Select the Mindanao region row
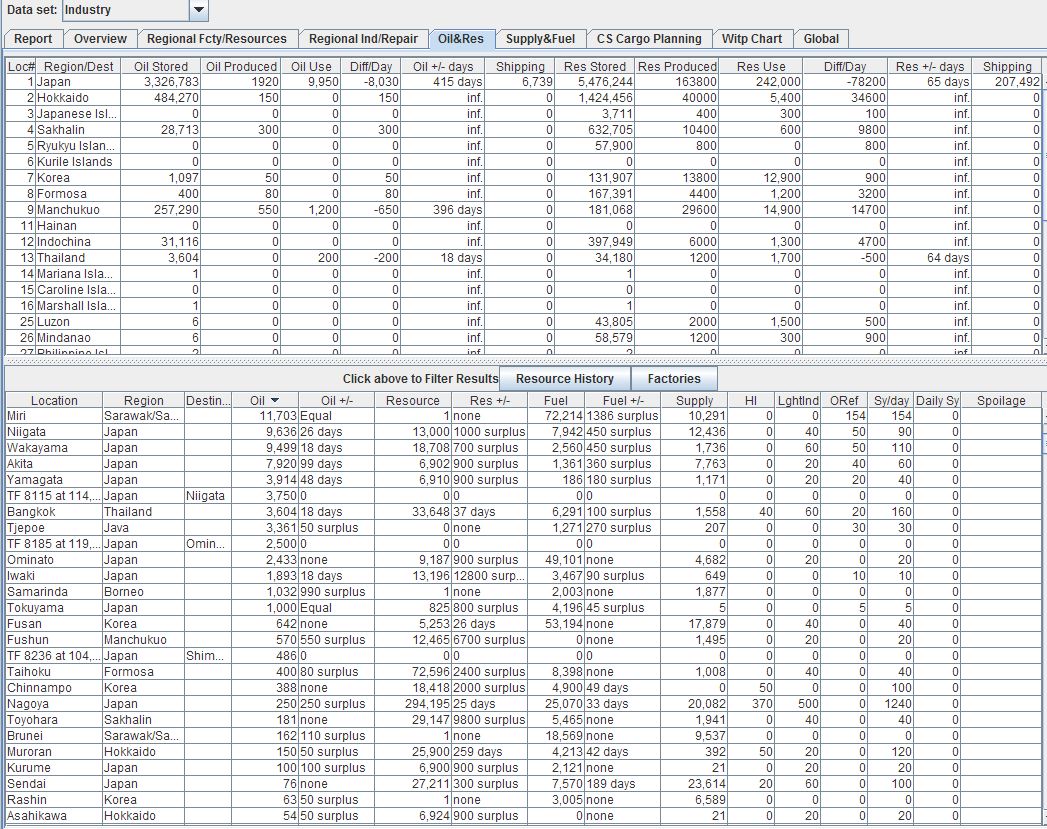This screenshot has width=1047, height=829. (x=524, y=338)
